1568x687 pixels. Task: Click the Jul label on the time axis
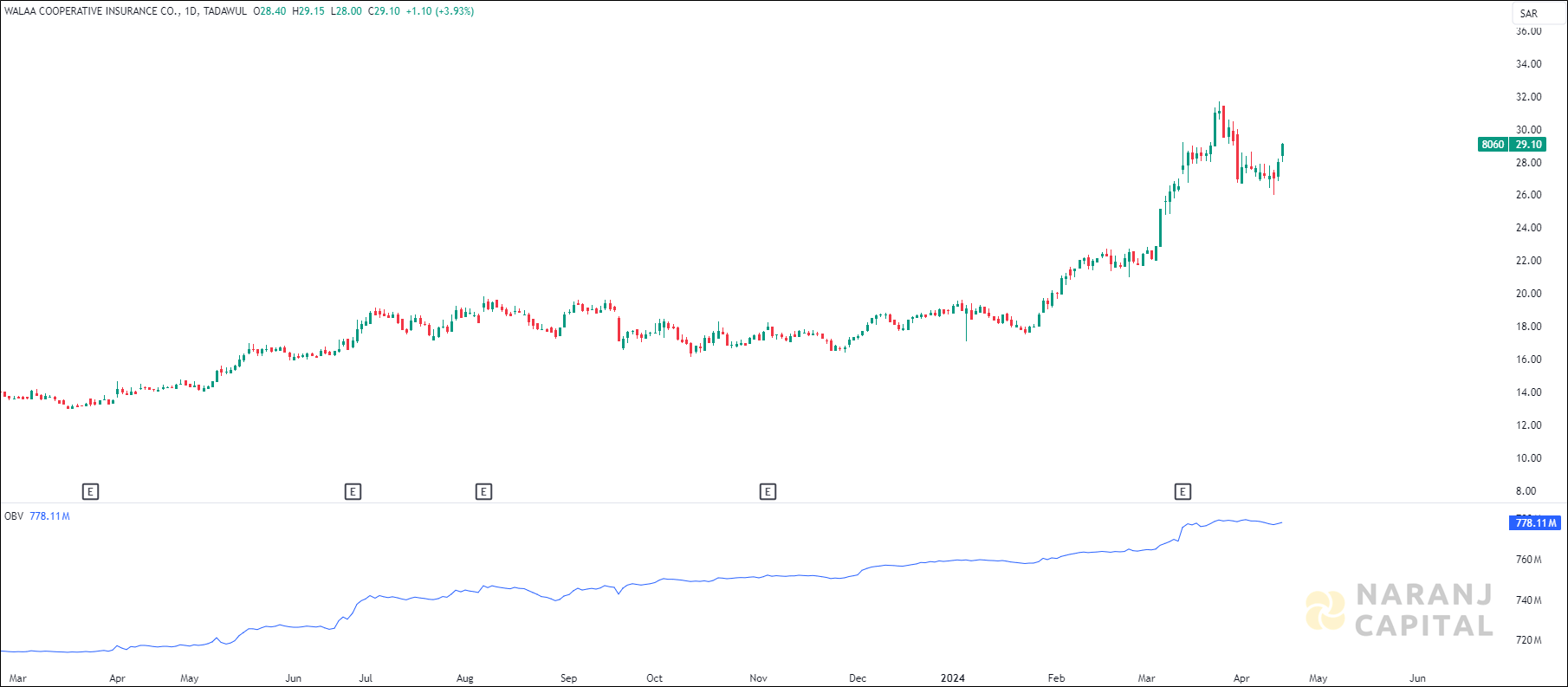tap(366, 678)
